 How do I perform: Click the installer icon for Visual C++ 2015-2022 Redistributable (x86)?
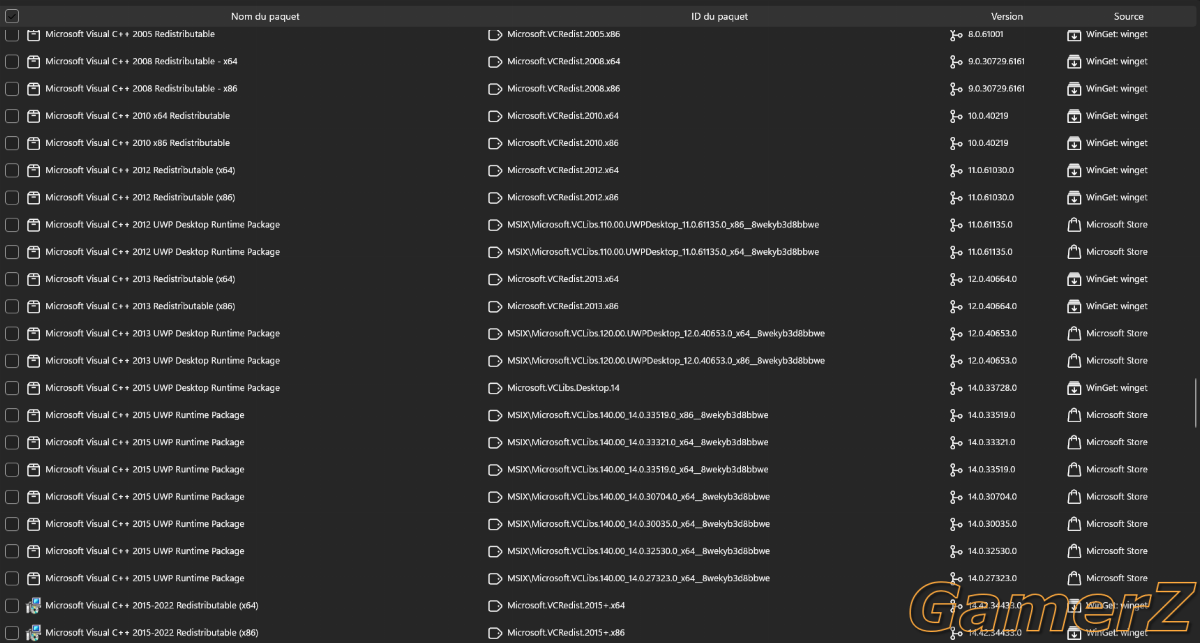33,632
